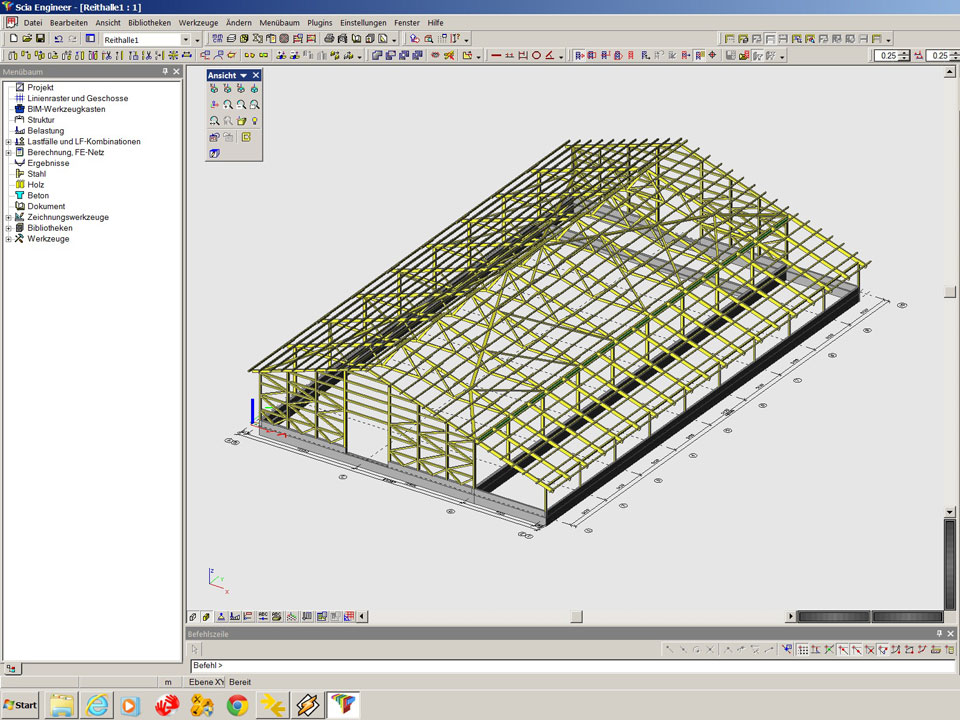
Task: Open the Werkzeuge menu
Action: click(x=198, y=22)
